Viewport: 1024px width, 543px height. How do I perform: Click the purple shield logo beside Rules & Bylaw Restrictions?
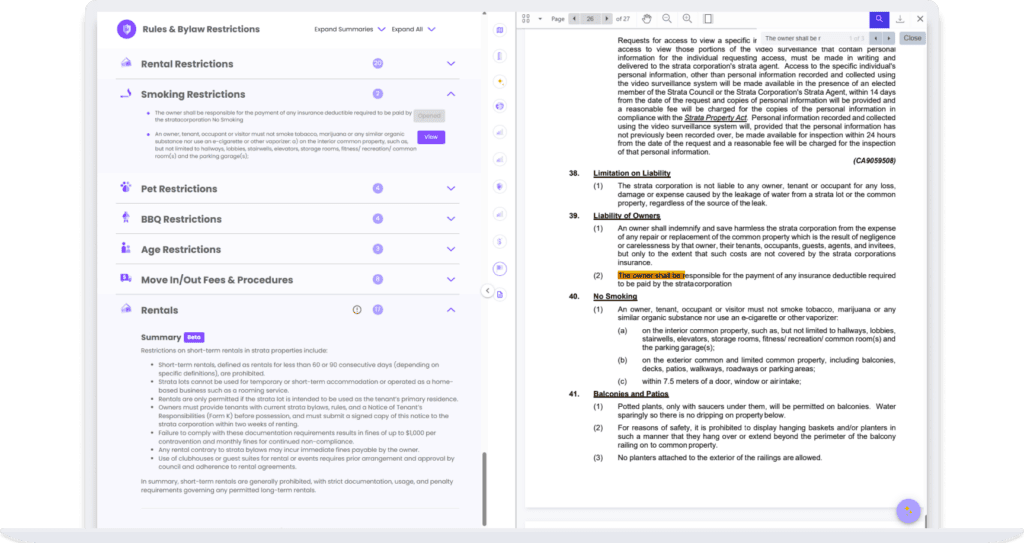pyautogui.click(x=126, y=29)
